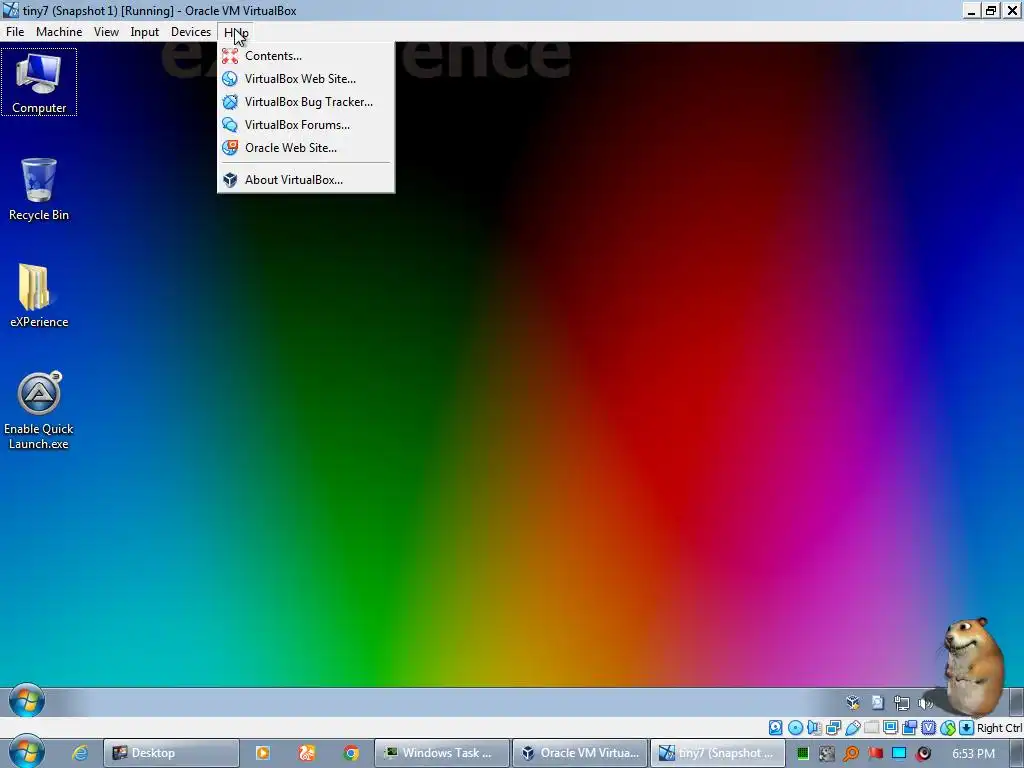Switch to Windows Task Manager taskbar button

pyautogui.click(x=441, y=753)
